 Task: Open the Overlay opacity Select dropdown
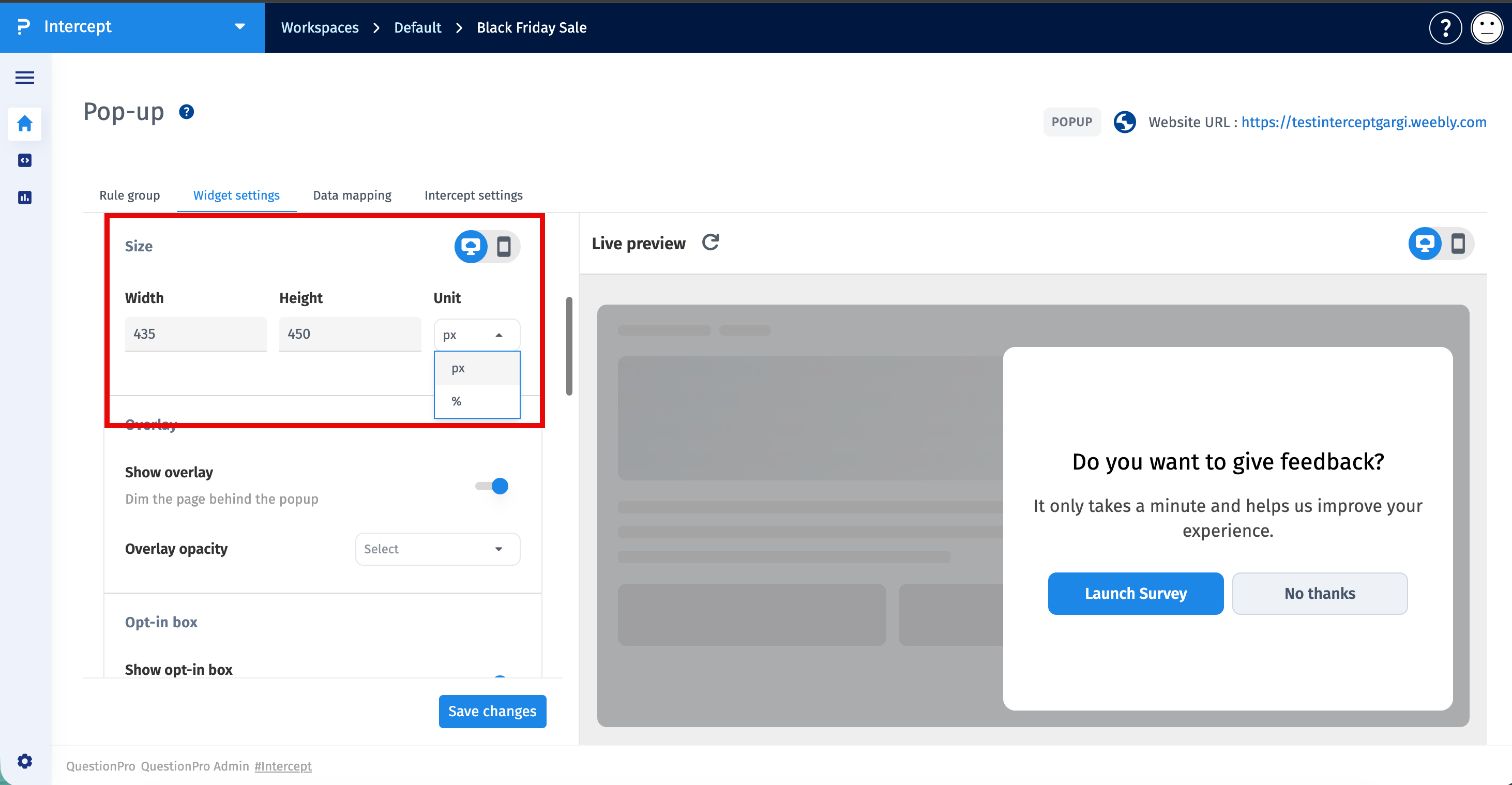[x=437, y=549]
